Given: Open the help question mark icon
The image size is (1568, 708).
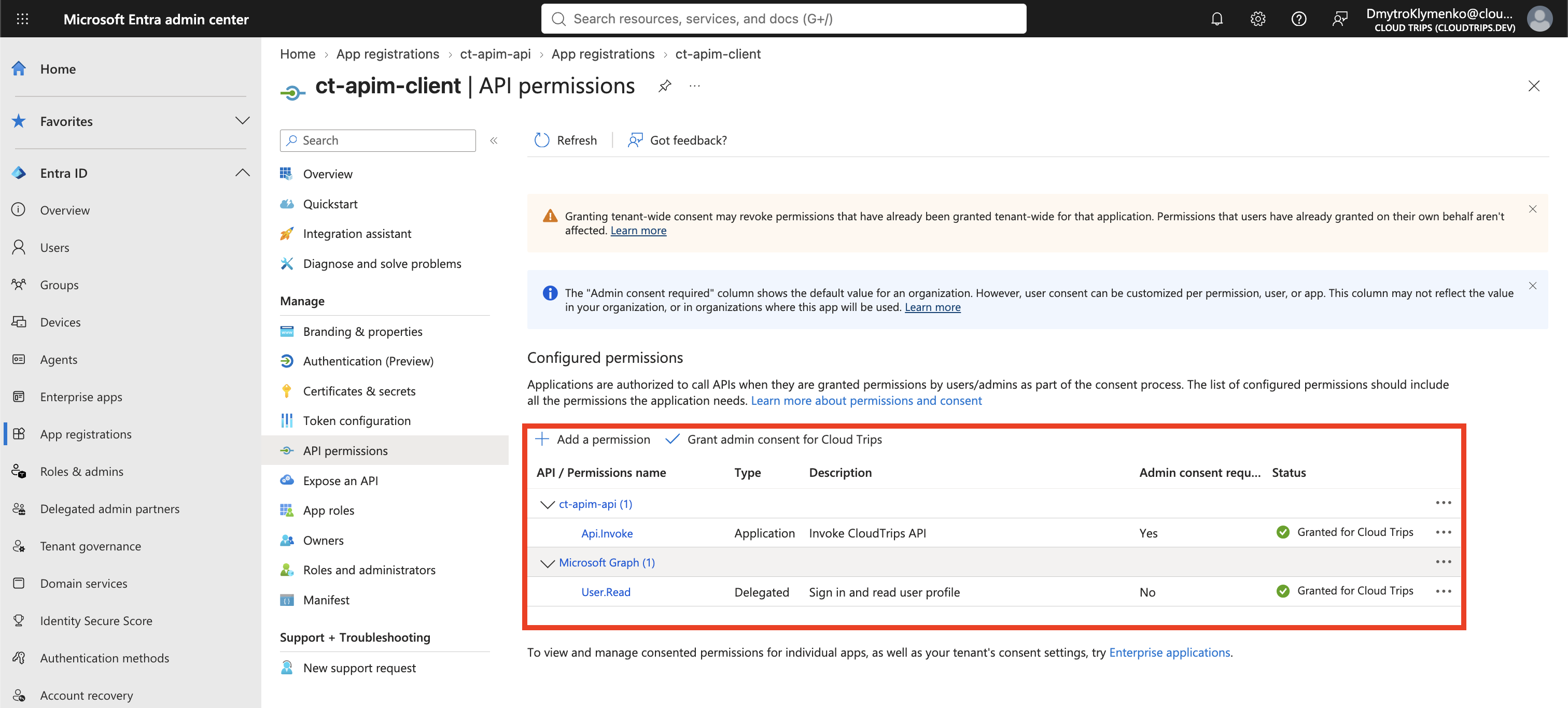Looking at the screenshot, I should (x=1298, y=19).
